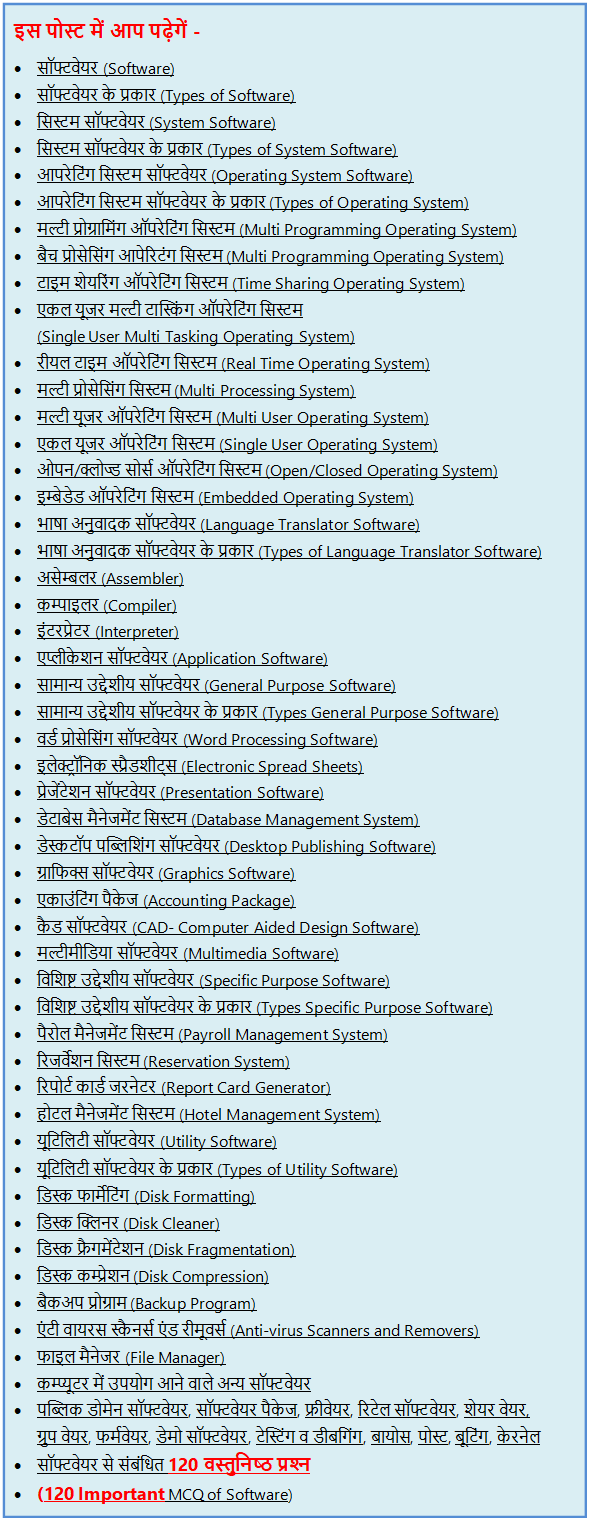
Task: Open the Interpreter link
Action: [x=108, y=631]
